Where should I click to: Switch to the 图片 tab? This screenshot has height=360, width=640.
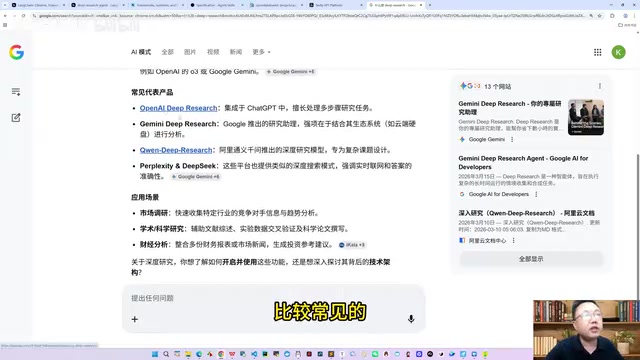(x=190, y=52)
